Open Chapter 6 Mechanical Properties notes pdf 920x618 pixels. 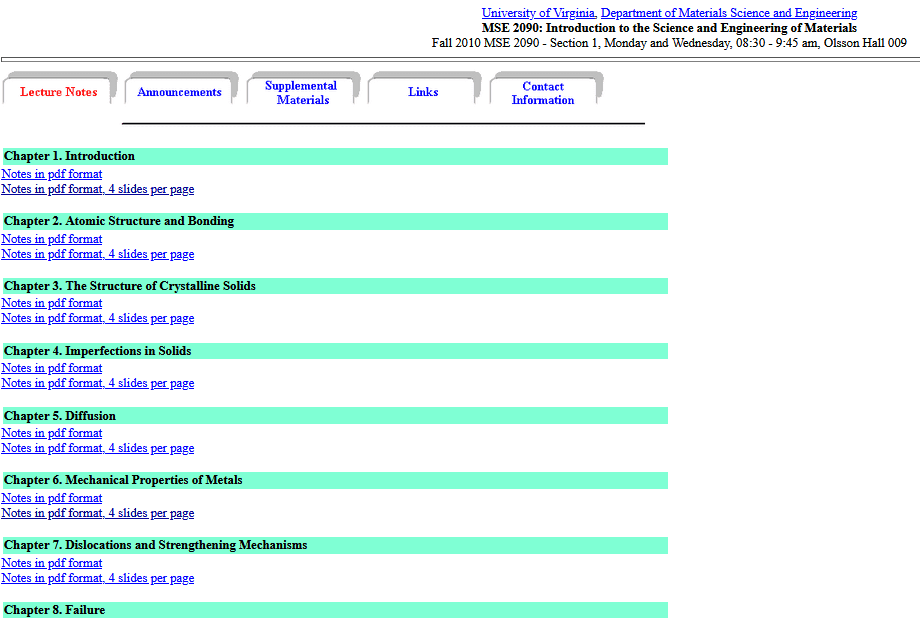52,498
